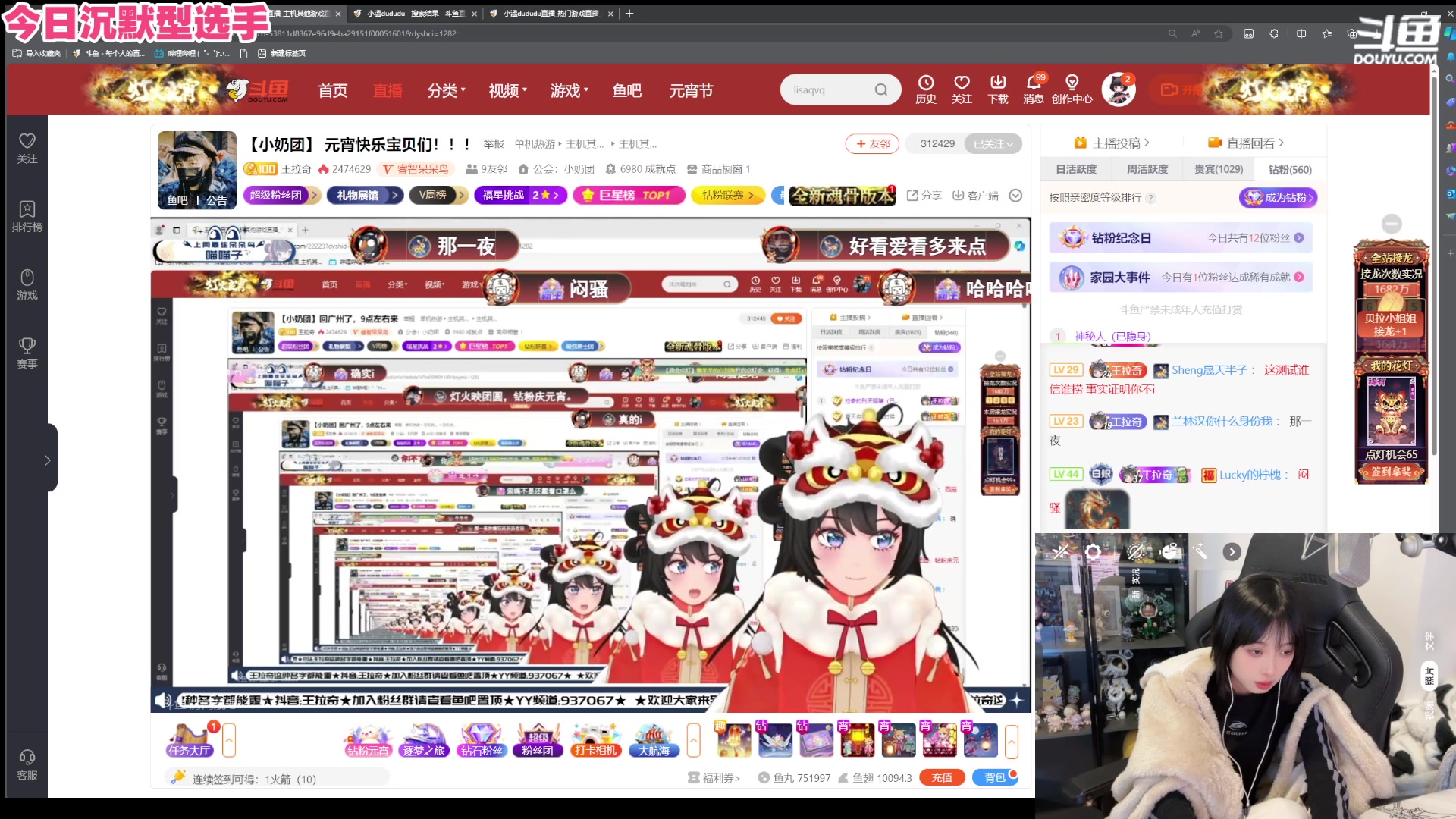Click the 成为钻粉 button

[x=1279, y=197]
